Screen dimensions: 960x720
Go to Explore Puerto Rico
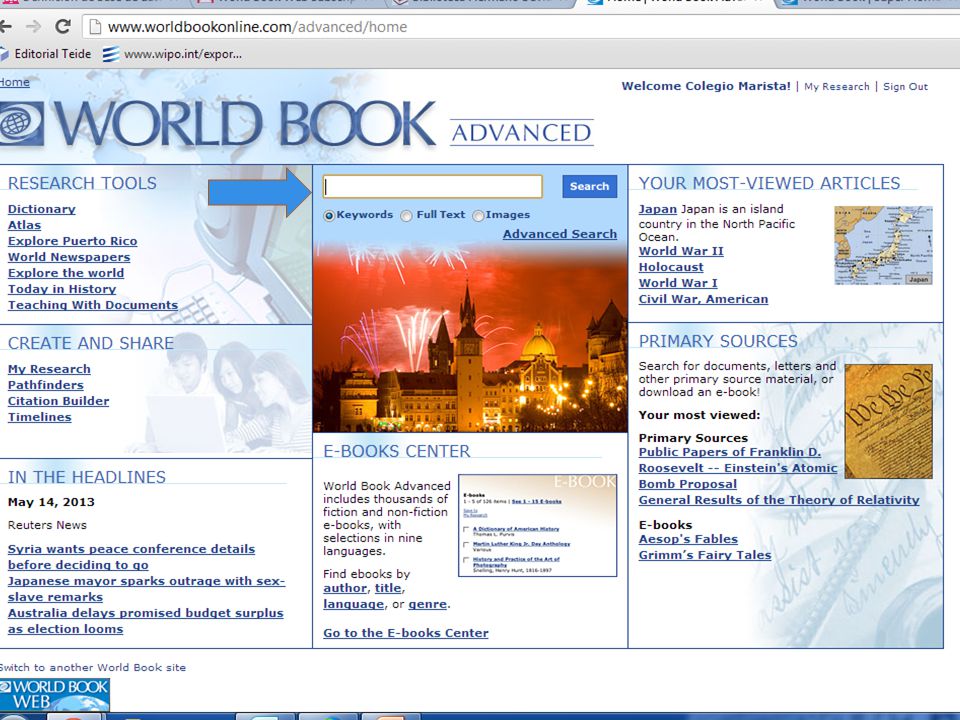click(72, 241)
